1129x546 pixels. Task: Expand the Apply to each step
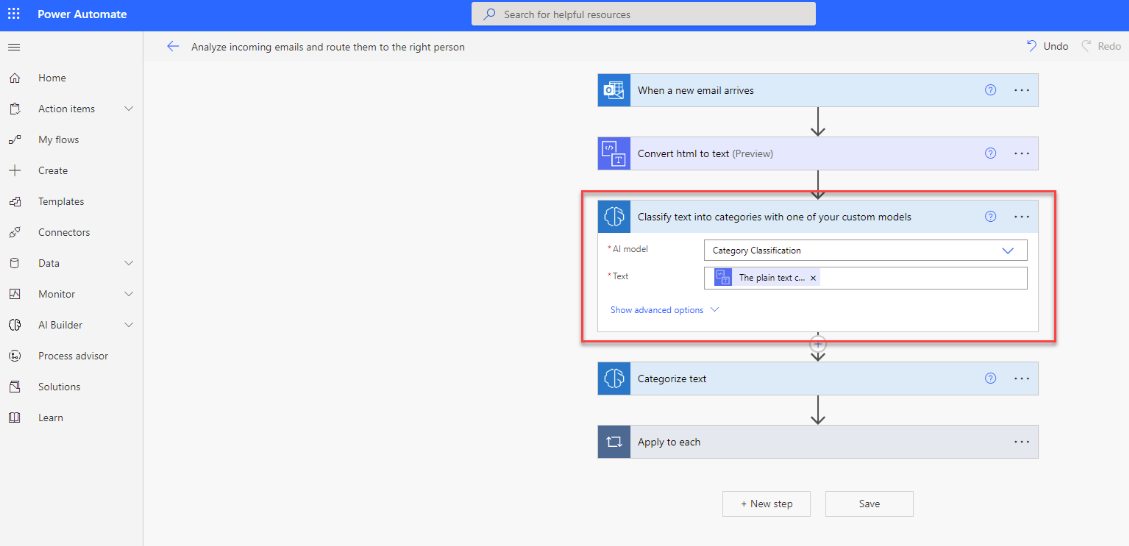click(818, 442)
